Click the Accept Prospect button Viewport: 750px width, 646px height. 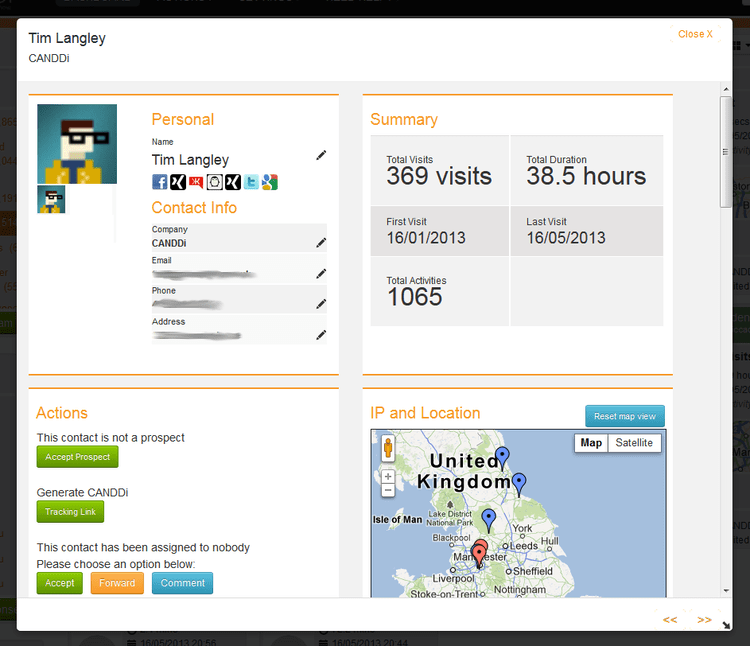point(77,457)
